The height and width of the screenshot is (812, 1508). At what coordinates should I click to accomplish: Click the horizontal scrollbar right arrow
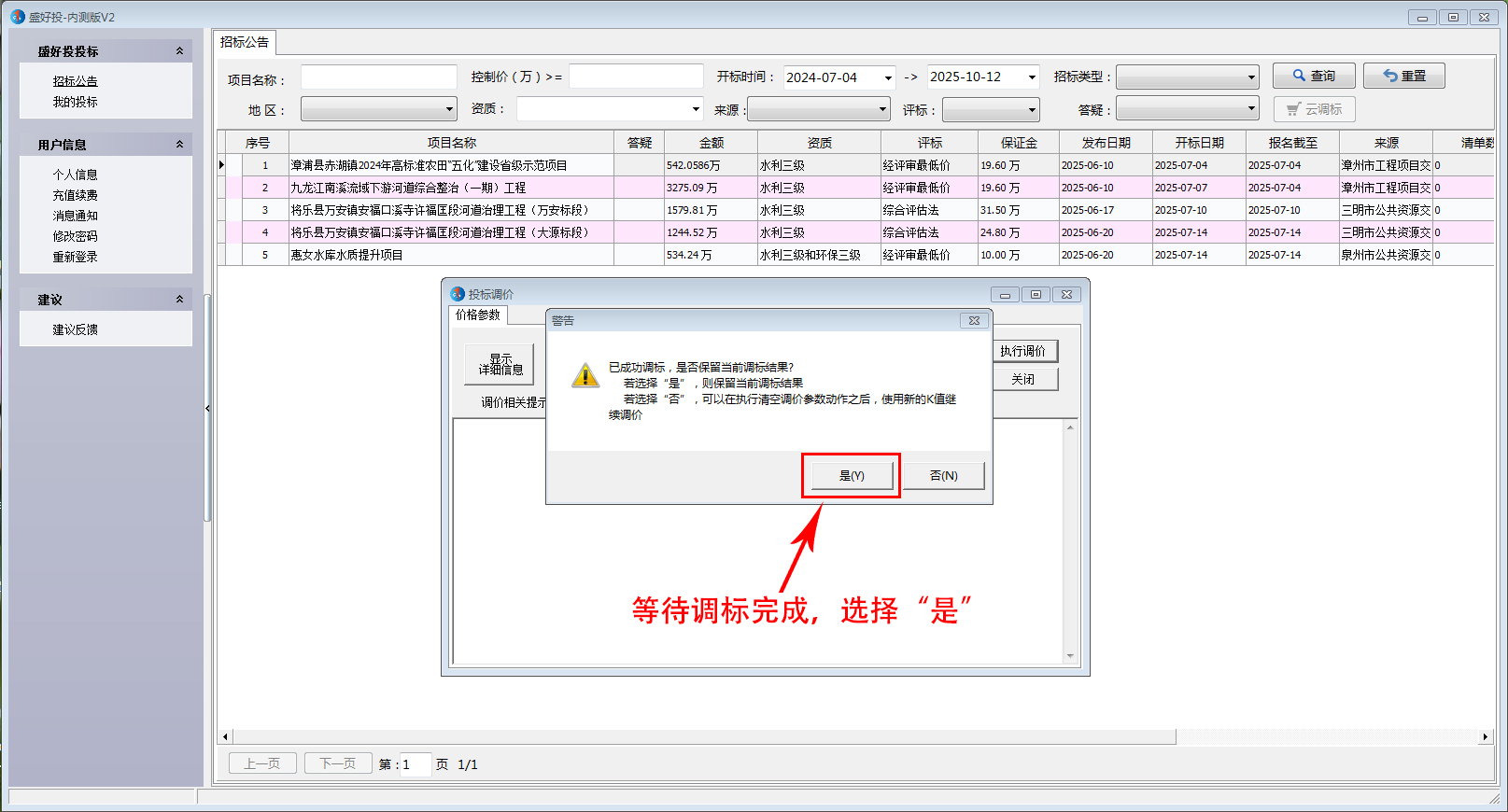1485,737
